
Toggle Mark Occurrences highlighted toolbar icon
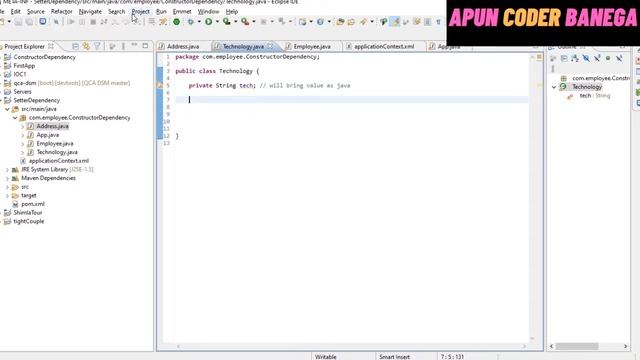pos(395,22)
